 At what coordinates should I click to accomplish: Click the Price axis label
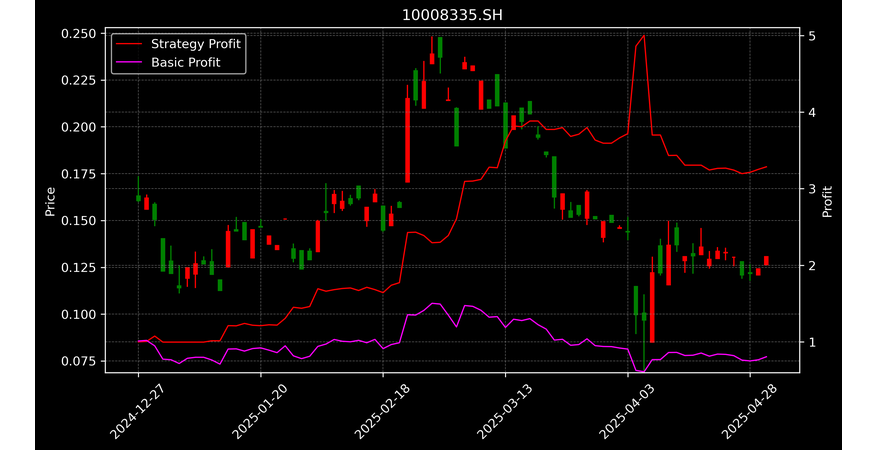[50, 202]
